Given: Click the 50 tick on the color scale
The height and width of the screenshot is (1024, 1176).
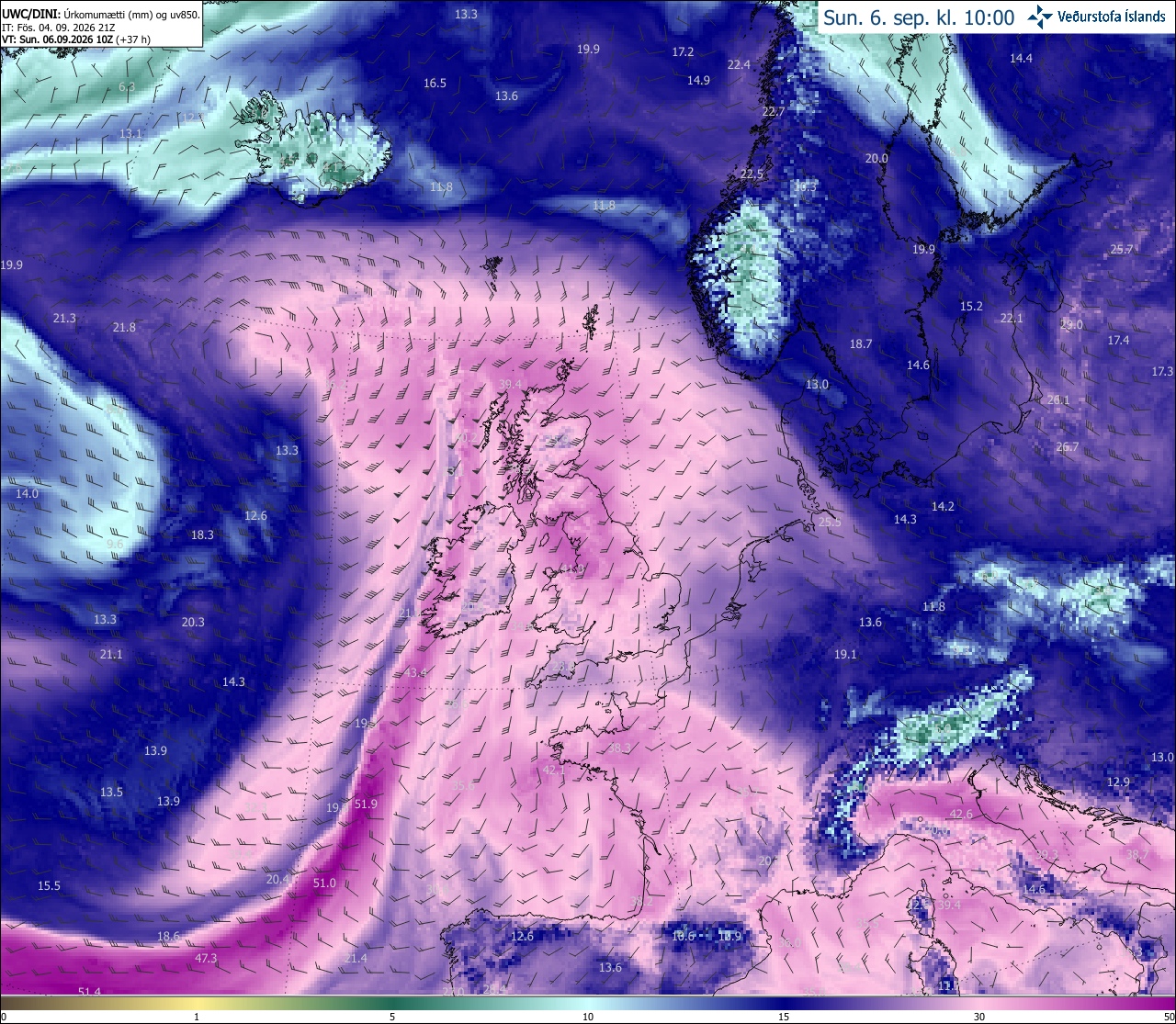Looking at the screenshot, I should coord(1169,1017).
